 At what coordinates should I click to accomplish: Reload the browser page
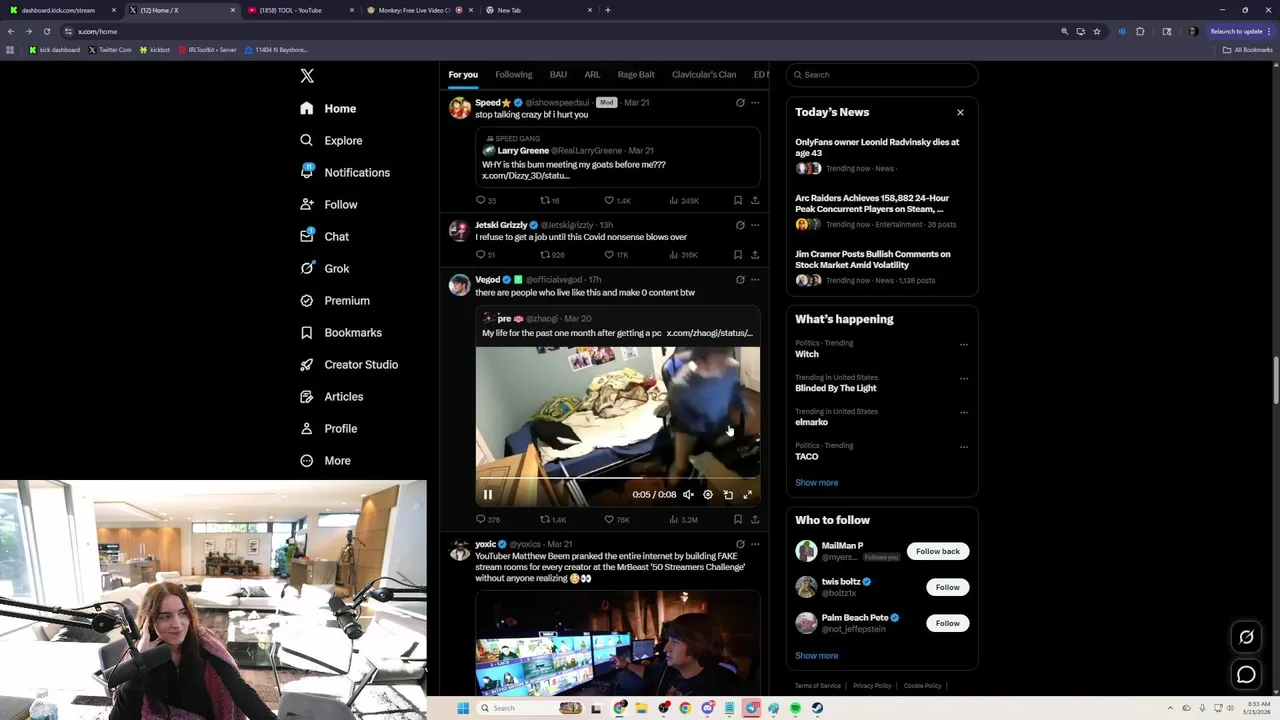click(x=46, y=31)
